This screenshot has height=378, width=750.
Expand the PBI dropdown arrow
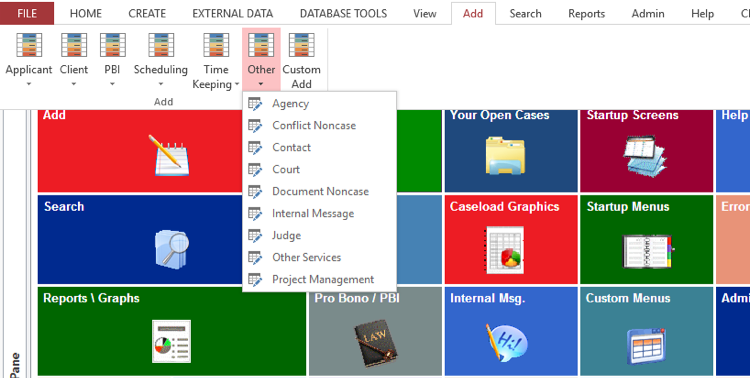(112, 84)
